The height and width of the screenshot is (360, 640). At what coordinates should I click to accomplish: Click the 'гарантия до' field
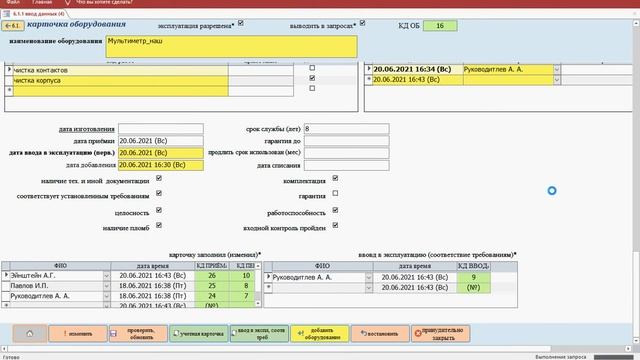(x=347, y=141)
